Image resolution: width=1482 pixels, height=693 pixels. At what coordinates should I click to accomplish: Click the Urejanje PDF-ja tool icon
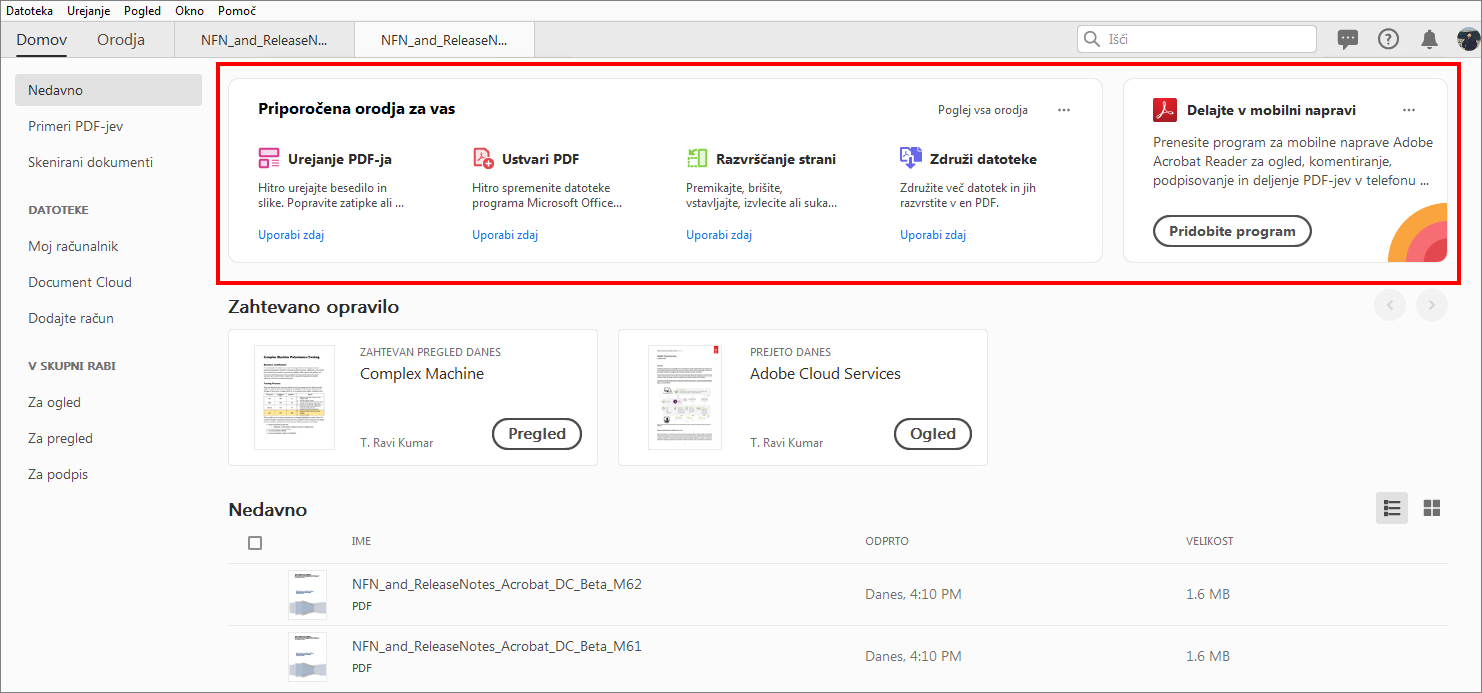pyautogui.click(x=269, y=158)
